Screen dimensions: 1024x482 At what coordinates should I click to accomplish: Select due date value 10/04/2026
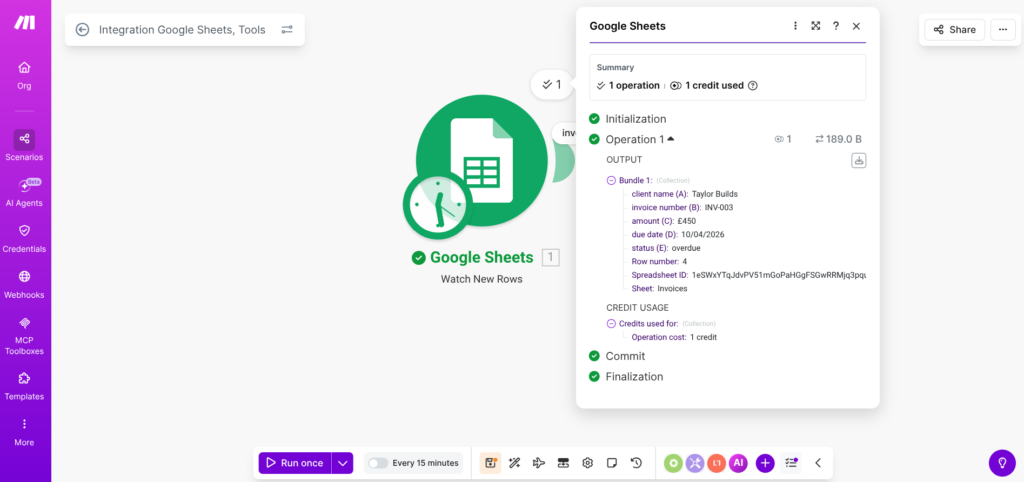pos(701,234)
